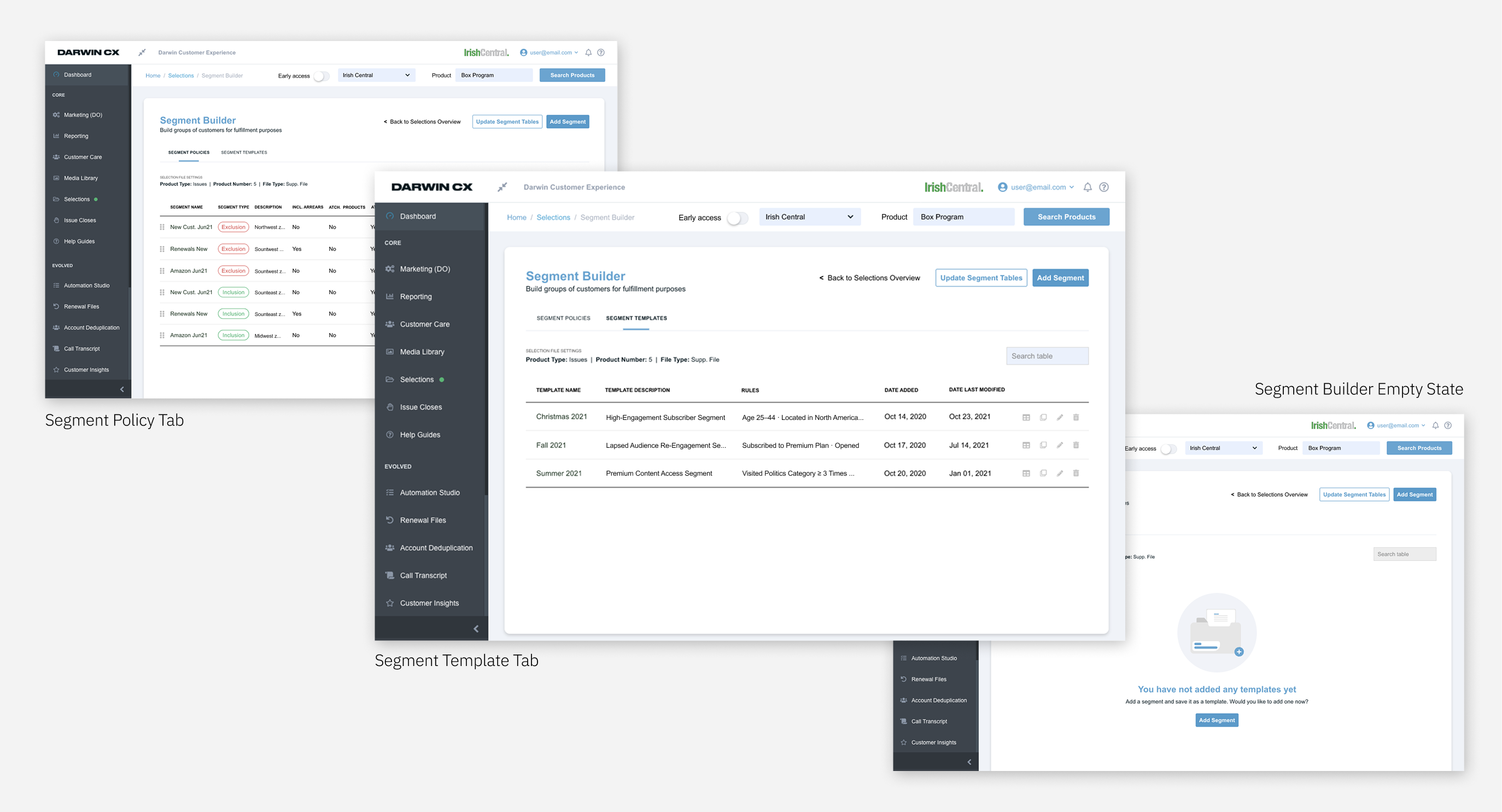
Task: Switch to Segment Policies tab in Template Tab window
Action: coord(563,318)
